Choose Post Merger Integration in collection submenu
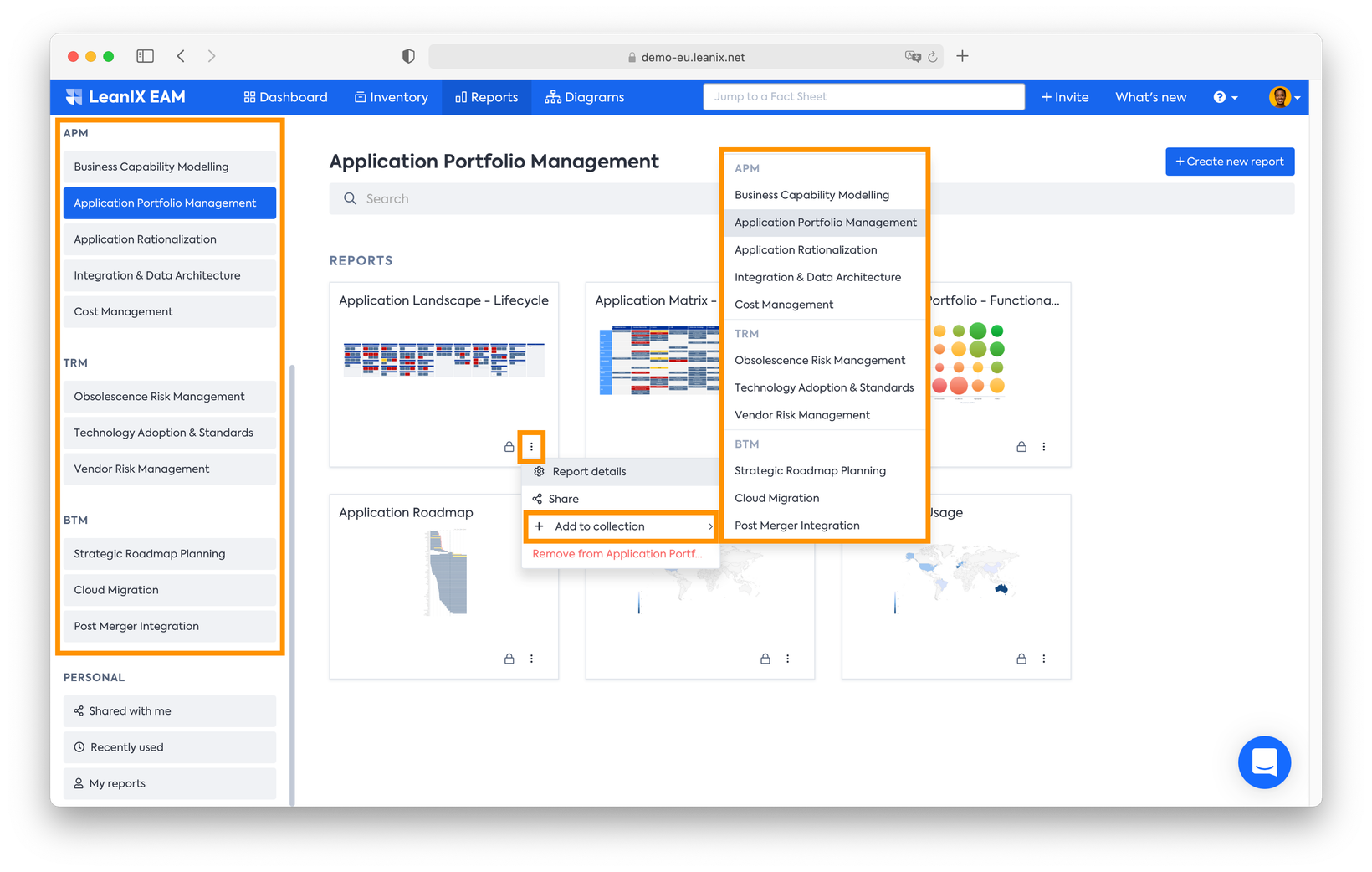 tap(825, 526)
